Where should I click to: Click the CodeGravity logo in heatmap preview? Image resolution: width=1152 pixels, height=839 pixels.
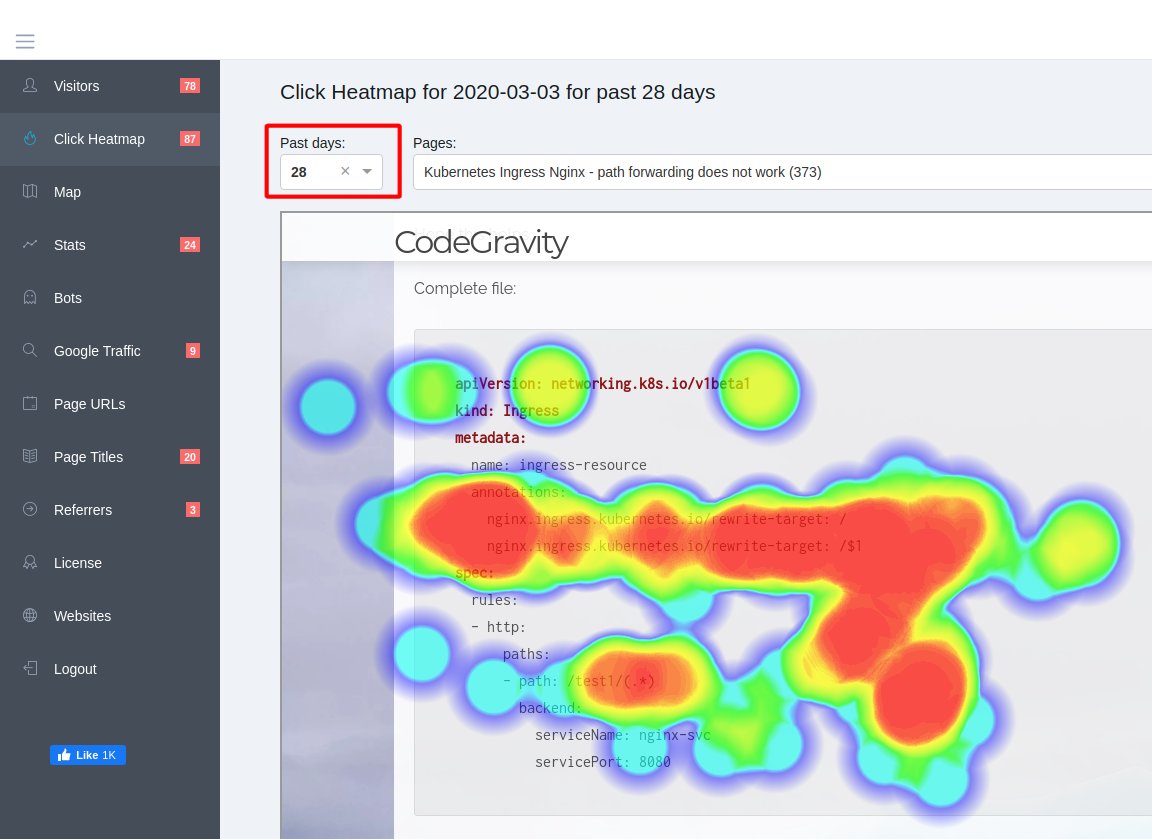(481, 242)
